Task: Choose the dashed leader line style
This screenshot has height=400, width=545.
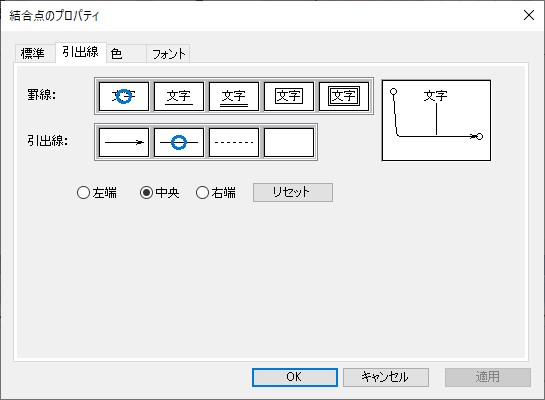Action: click(x=234, y=142)
